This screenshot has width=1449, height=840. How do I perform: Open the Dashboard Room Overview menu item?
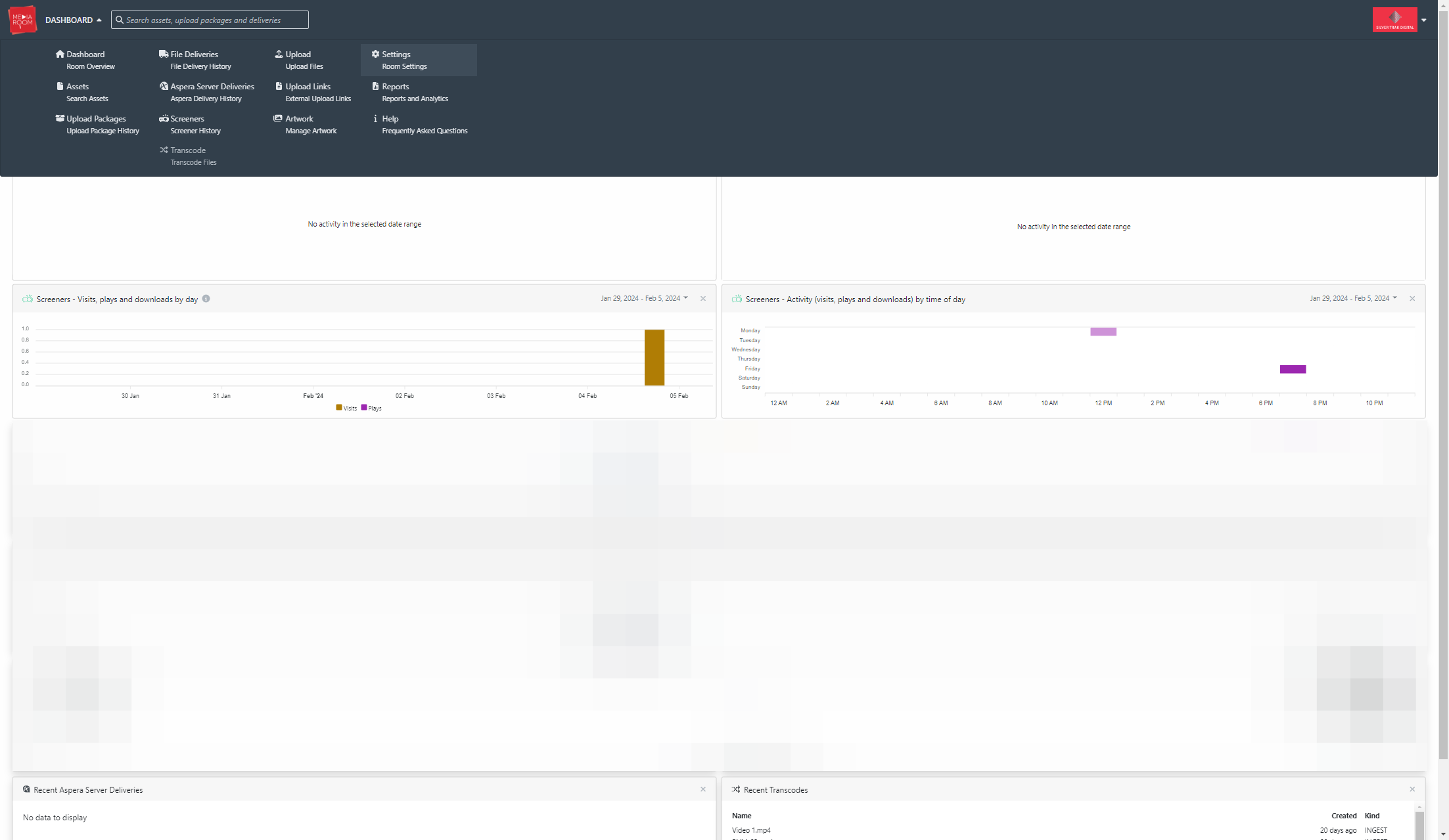coord(85,60)
